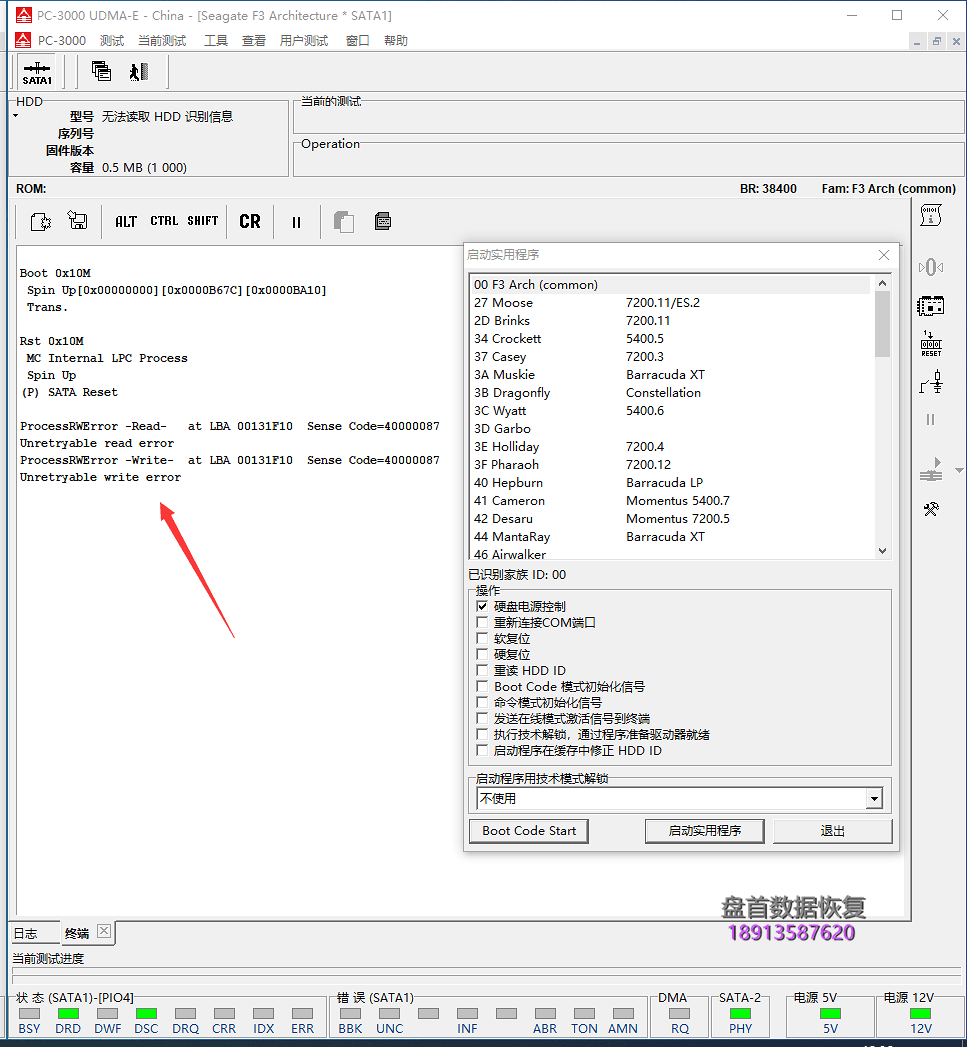Viewport: 967px width, 1047px height.
Task: Enable 重新连接COM端口 checkbox
Action: click(x=482, y=622)
